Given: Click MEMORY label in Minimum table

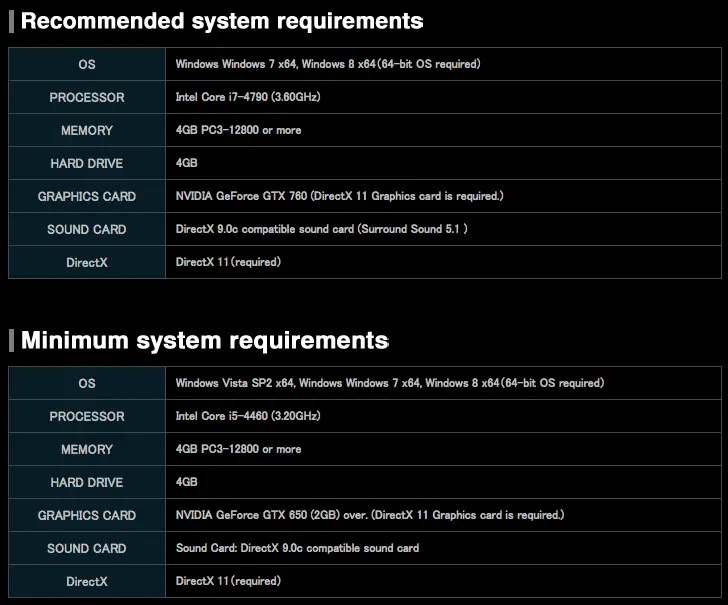Looking at the screenshot, I should 87,449.
